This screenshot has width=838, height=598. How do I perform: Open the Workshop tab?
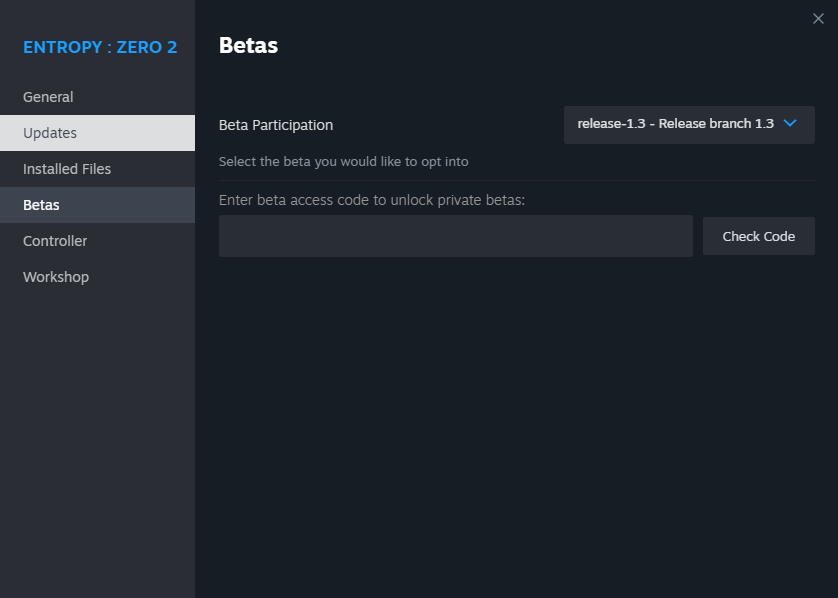pyautogui.click(x=56, y=277)
